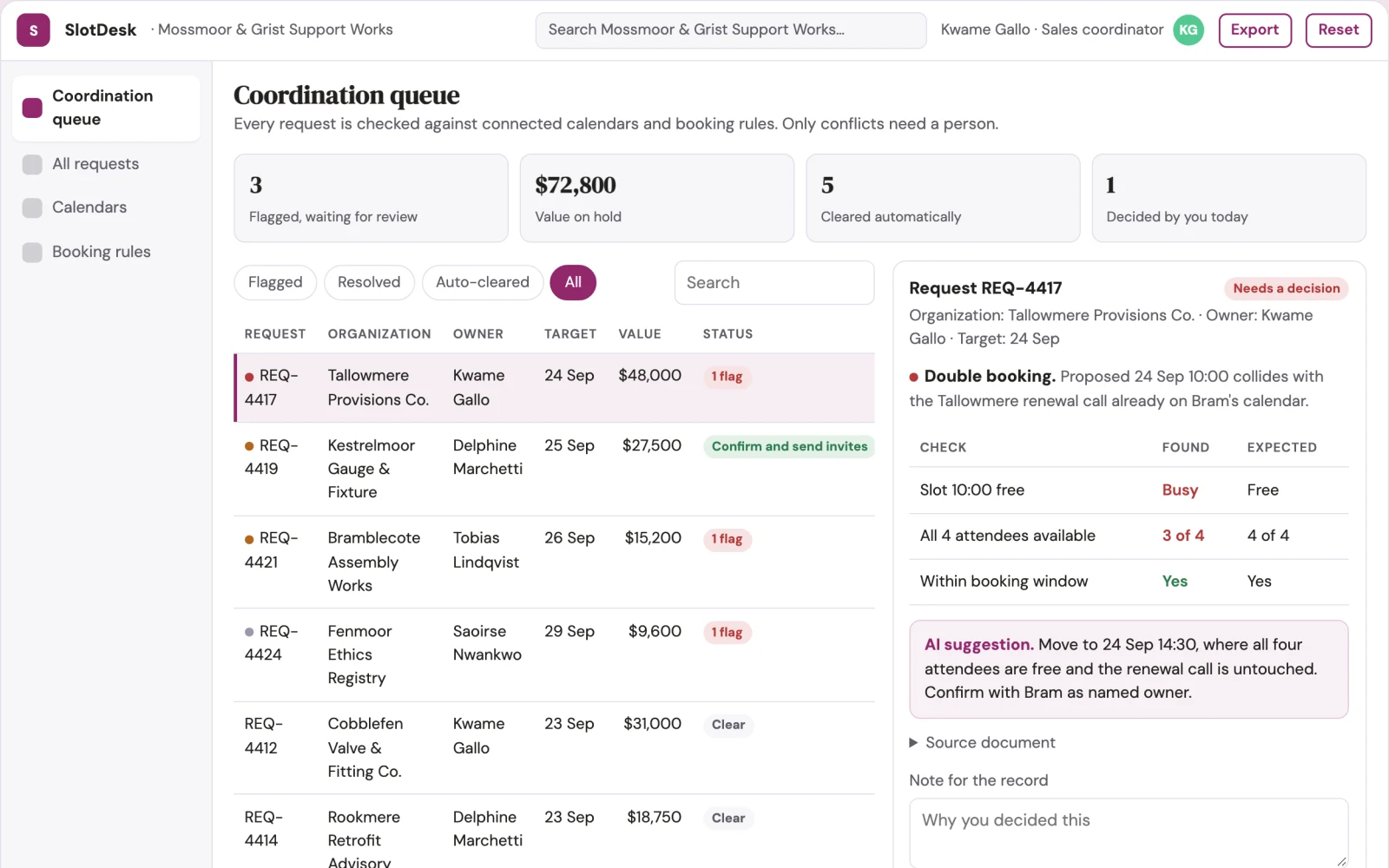Select the REQ-4414 row
Image resolution: width=1389 pixels, height=868 pixels.
tap(554, 832)
